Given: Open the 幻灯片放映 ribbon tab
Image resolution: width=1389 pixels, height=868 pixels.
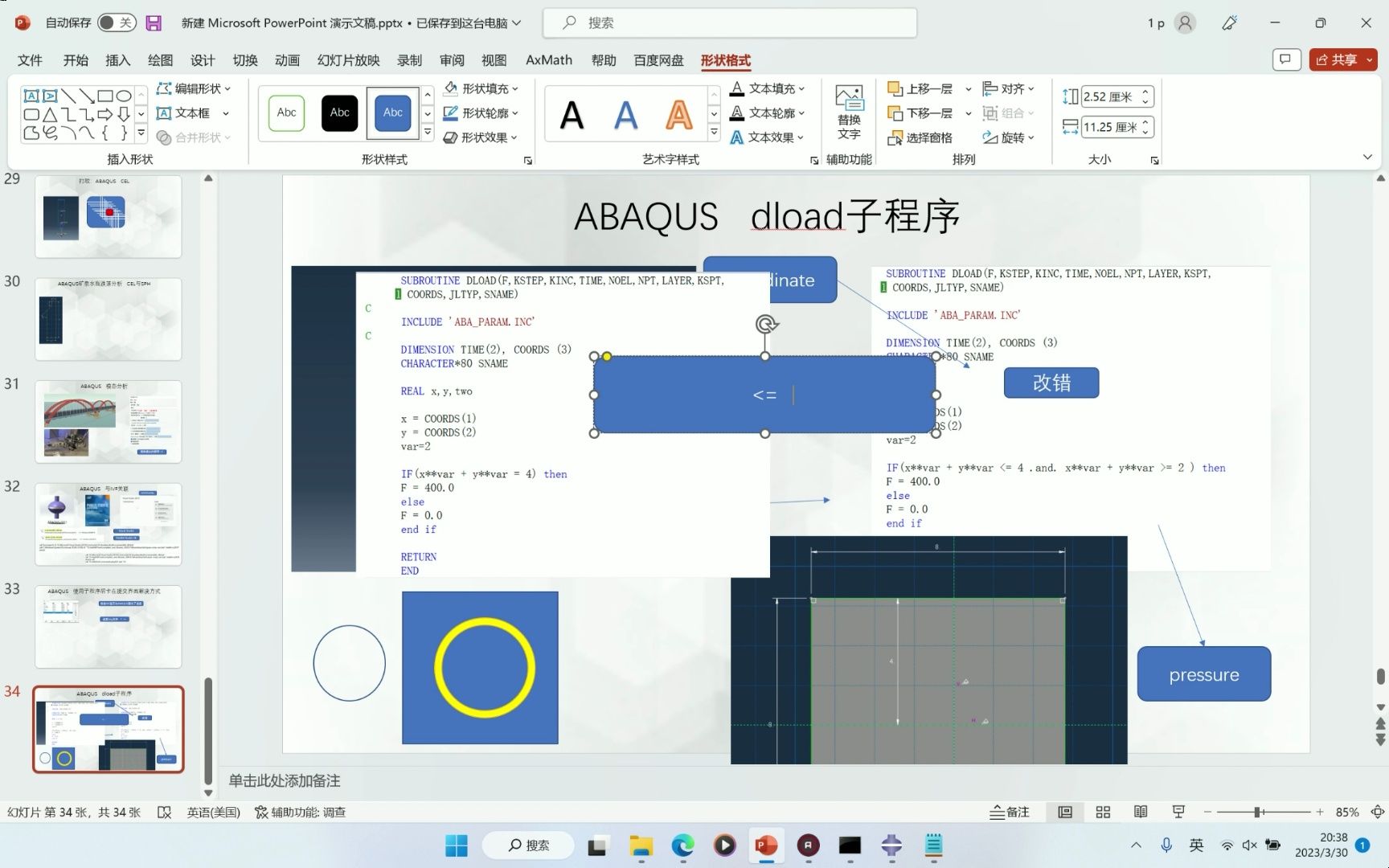Looking at the screenshot, I should pos(348,60).
